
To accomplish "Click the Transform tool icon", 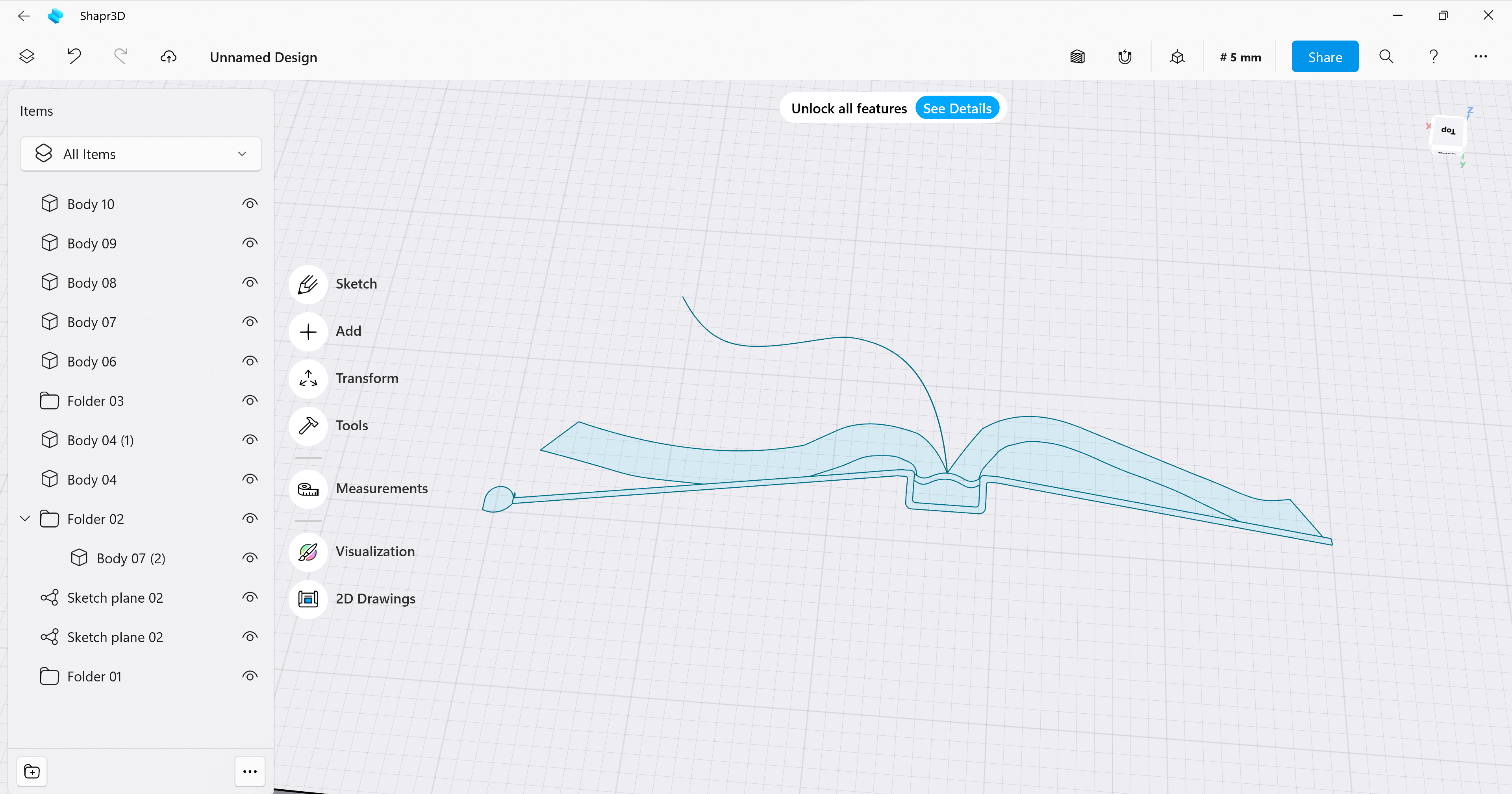I will point(308,379).
